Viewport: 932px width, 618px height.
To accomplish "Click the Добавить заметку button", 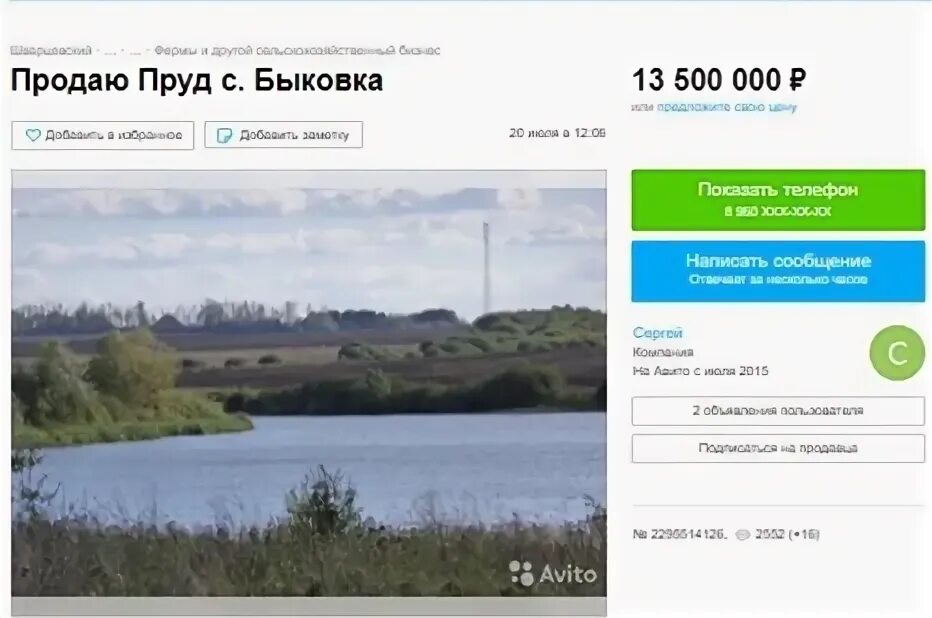I will click(x=284, y=135).
